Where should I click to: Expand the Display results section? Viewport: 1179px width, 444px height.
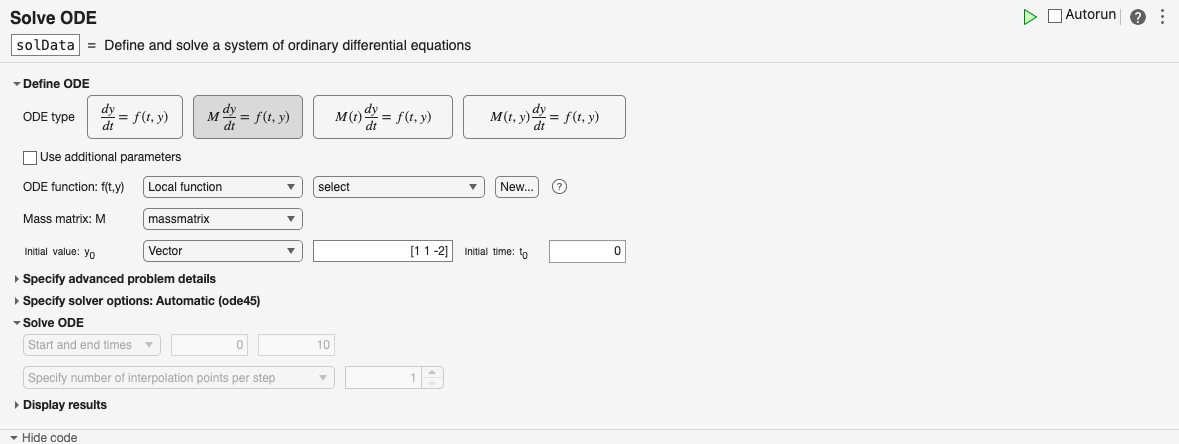point(64,405)
